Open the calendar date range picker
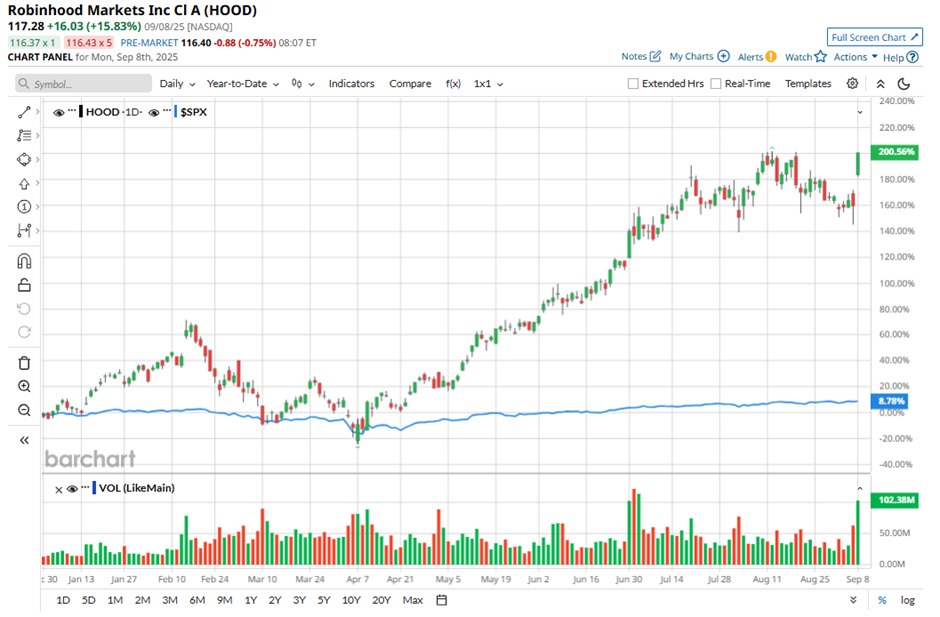Viewport: 940px width, 617px height. 442,600
